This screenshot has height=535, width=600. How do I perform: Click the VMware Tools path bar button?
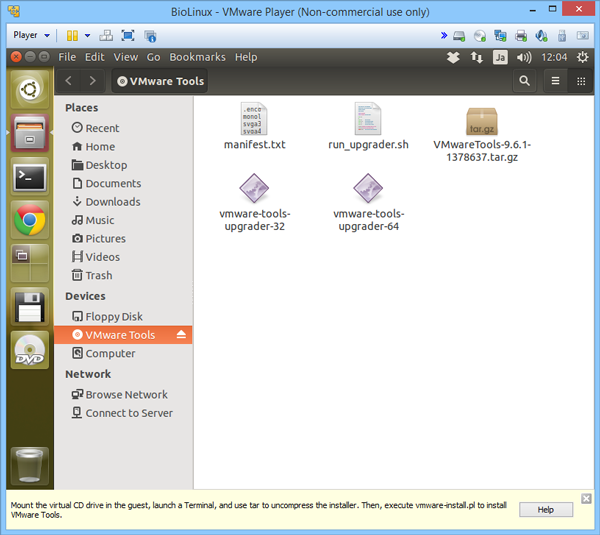point(160,81)
